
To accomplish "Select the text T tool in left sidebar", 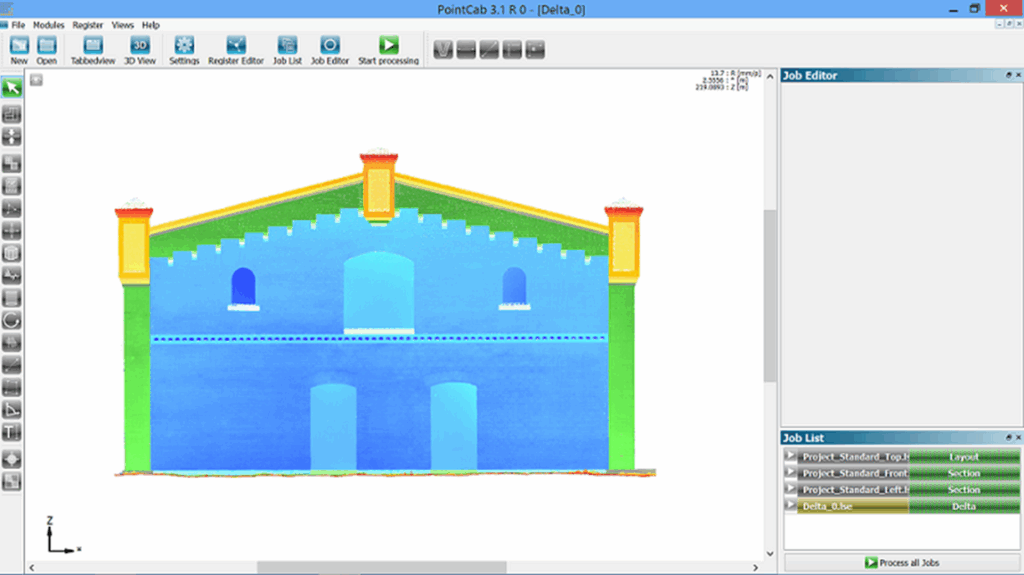I will pyautogui.click(x=12, y=433).
